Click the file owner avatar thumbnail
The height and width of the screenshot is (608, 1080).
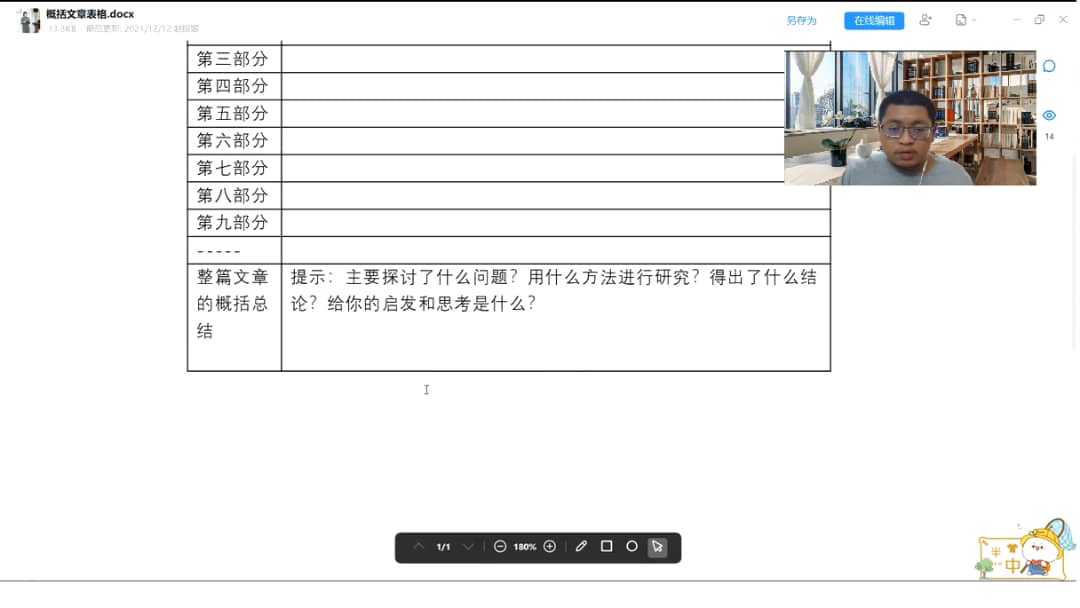pyautogui.click(x=30, y=20)
